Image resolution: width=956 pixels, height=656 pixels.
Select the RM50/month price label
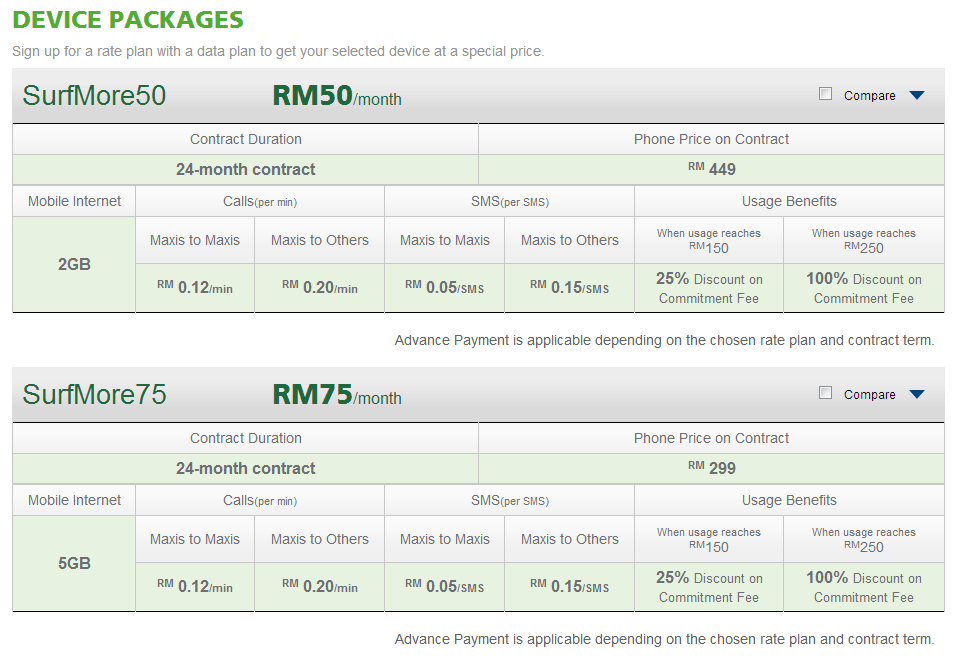click(x=337, y=96)
